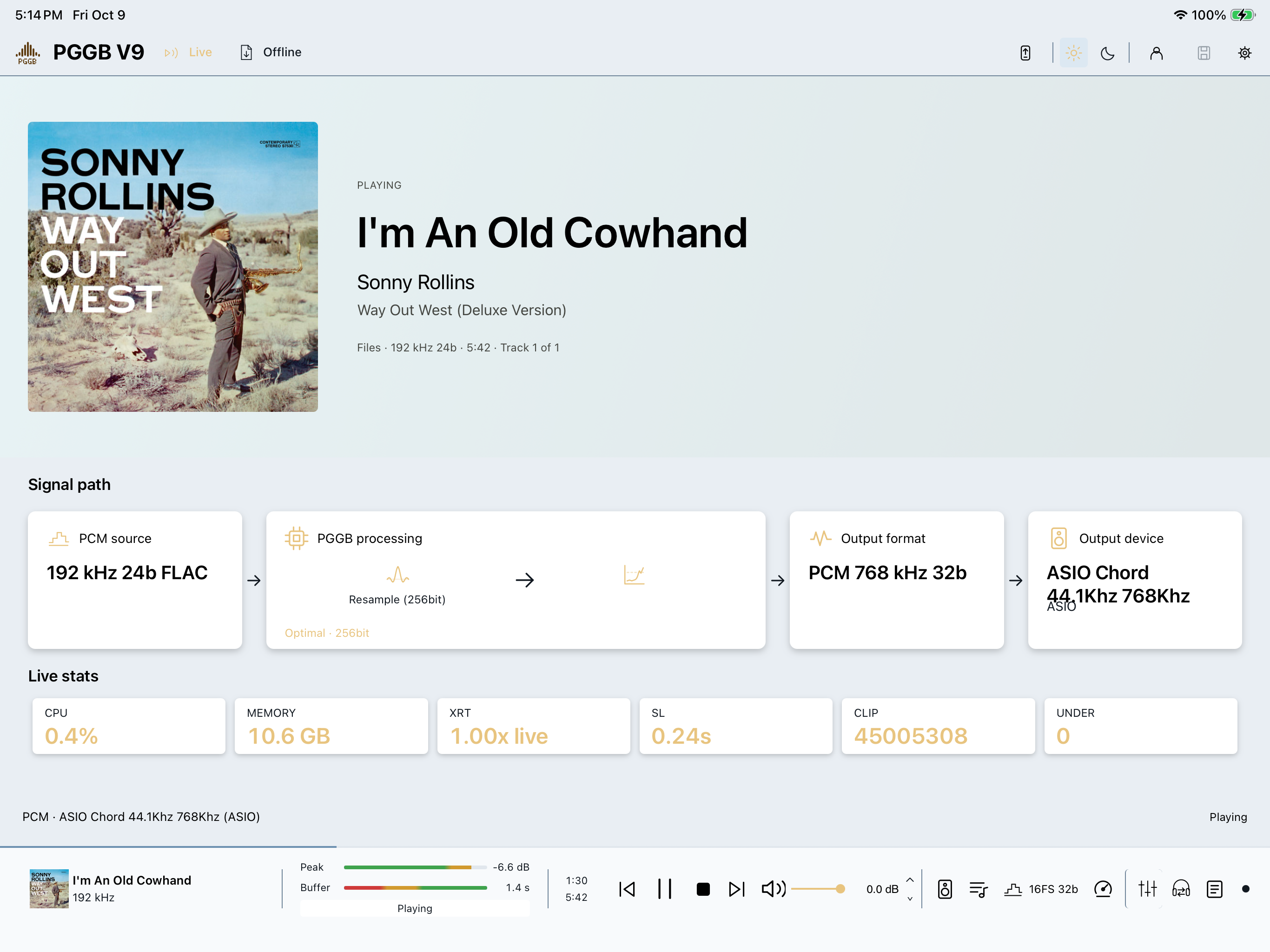The image size is (1270, 952).
Task: Click the 'Optimal · 256bit' label
Action: coord(327,633)
